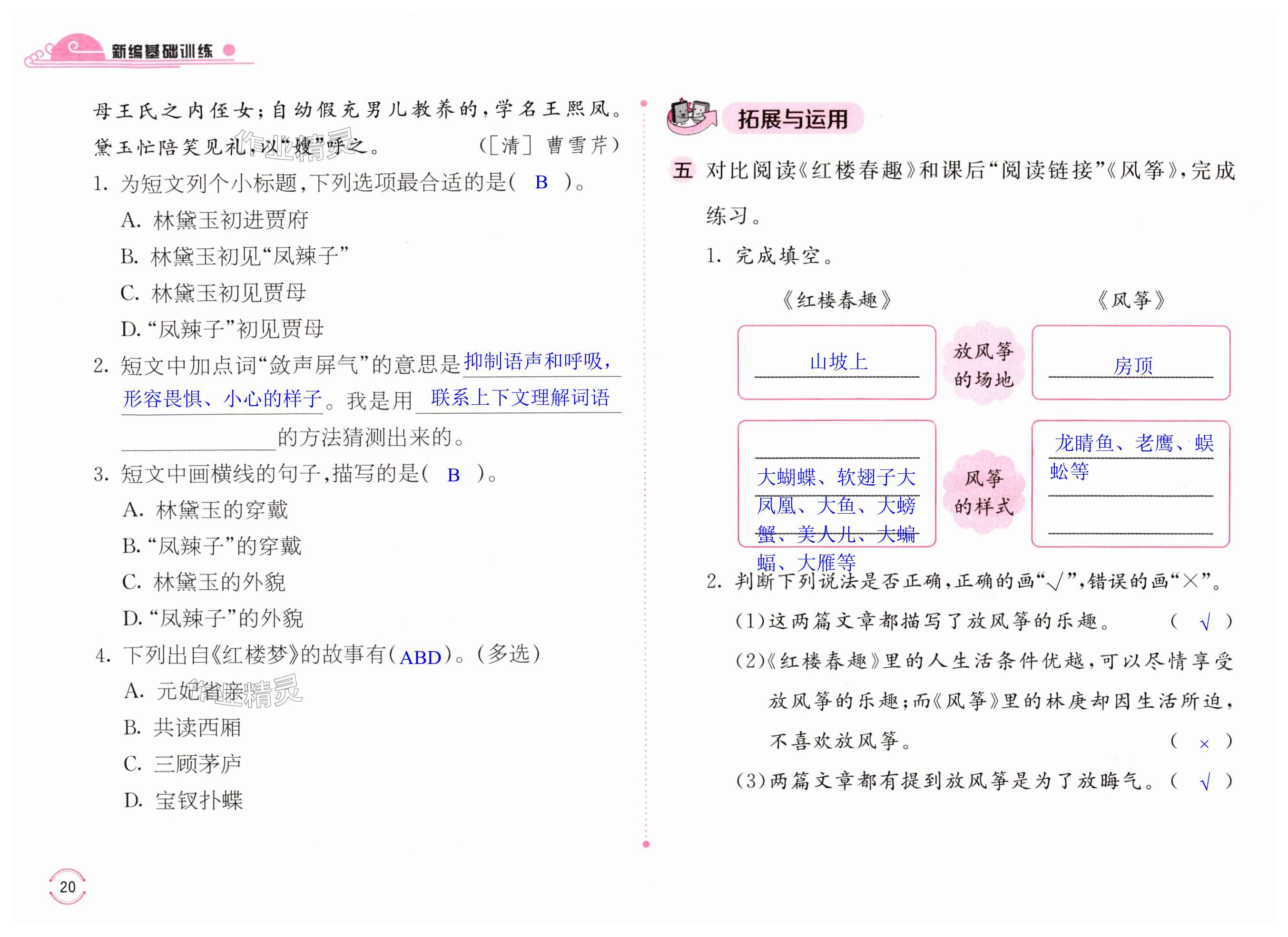Click the pink 五 section number badge
1288x937 pixels.
pos(683,170)
